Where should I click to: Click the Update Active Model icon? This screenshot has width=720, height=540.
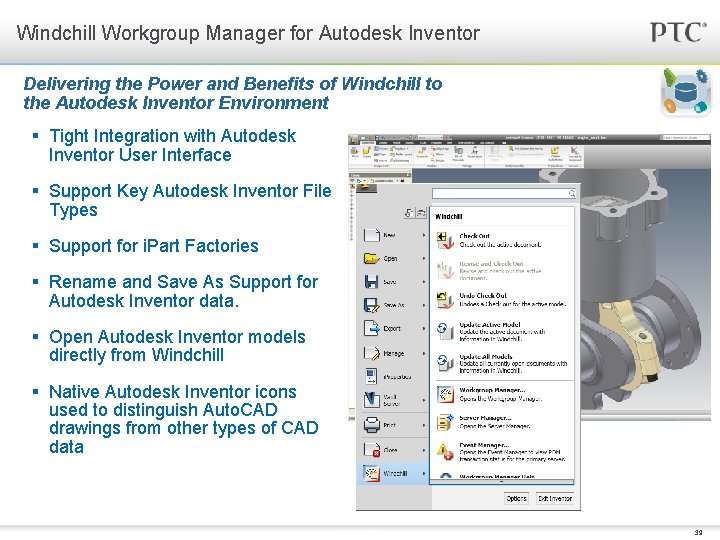[x=444, y=331]
